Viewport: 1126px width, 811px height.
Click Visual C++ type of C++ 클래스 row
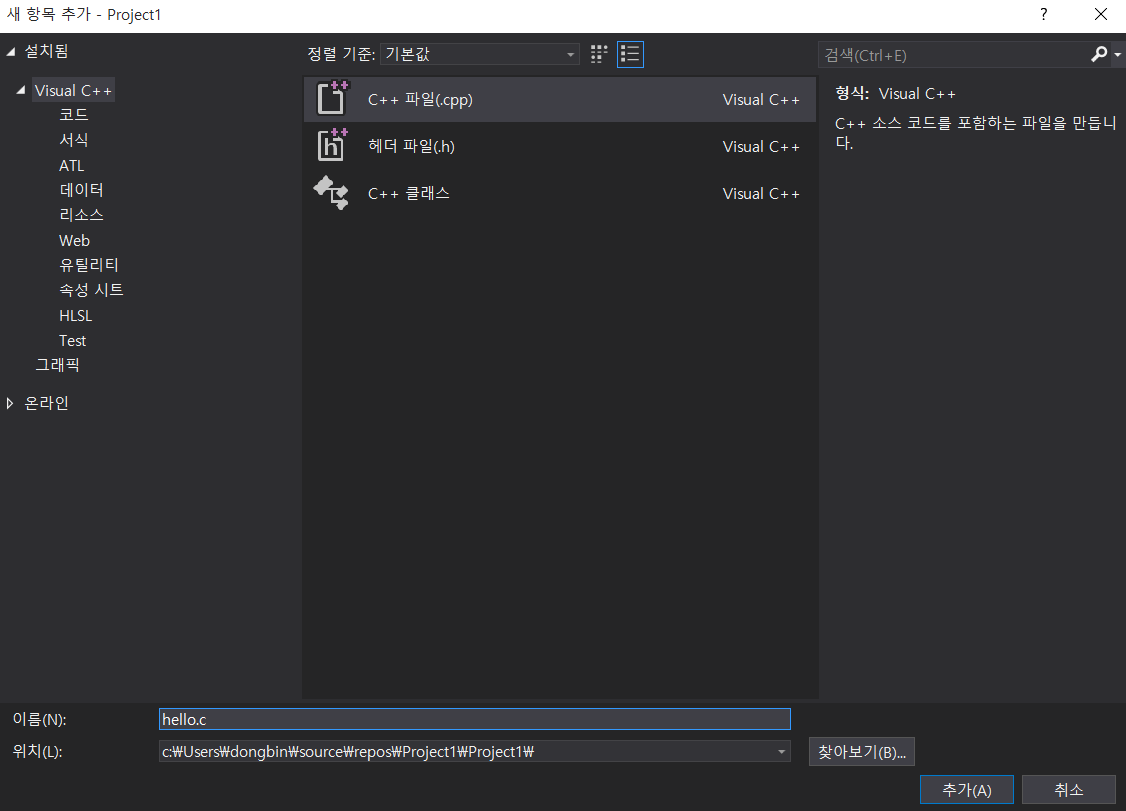(x=760, y=194)
